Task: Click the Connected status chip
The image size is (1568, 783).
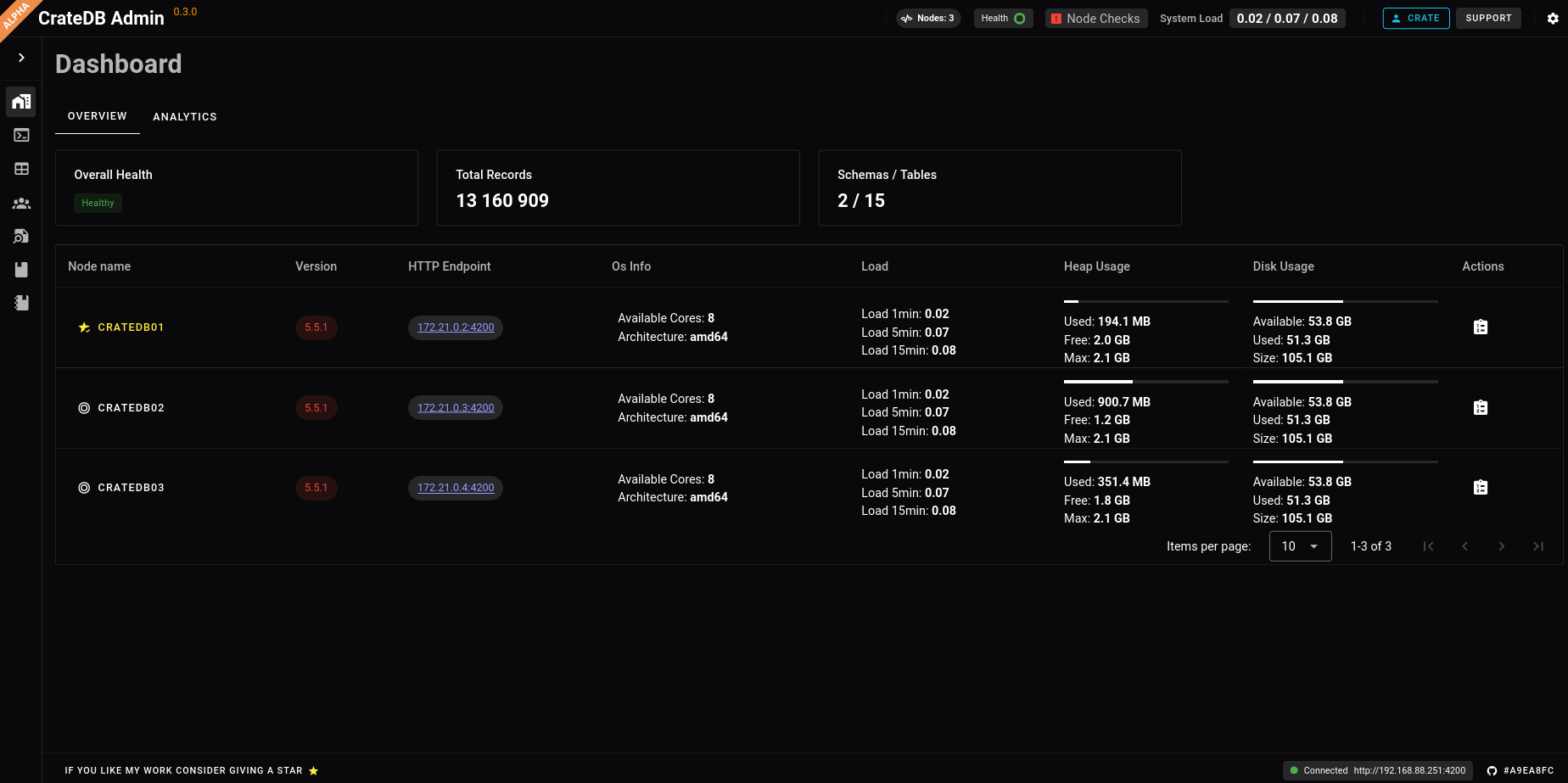Action: pos(1377,770)
